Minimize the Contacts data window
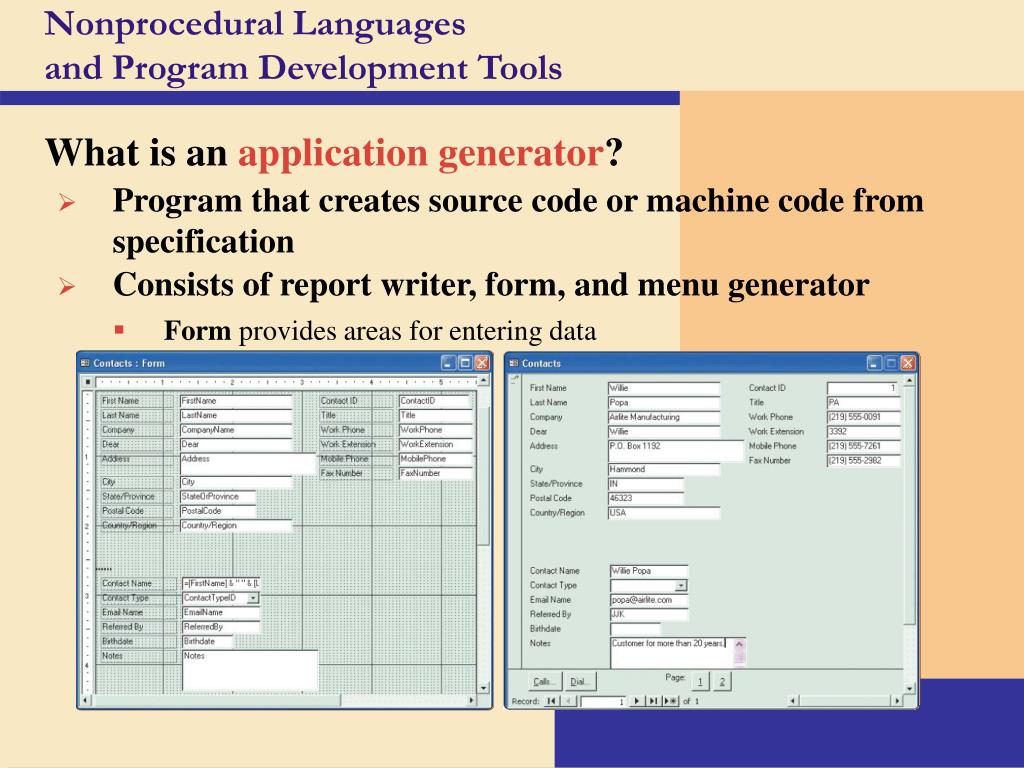 pos(874,363)
